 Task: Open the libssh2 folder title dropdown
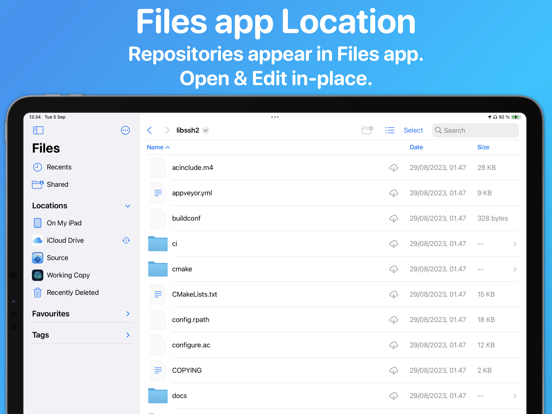[192, 130]
